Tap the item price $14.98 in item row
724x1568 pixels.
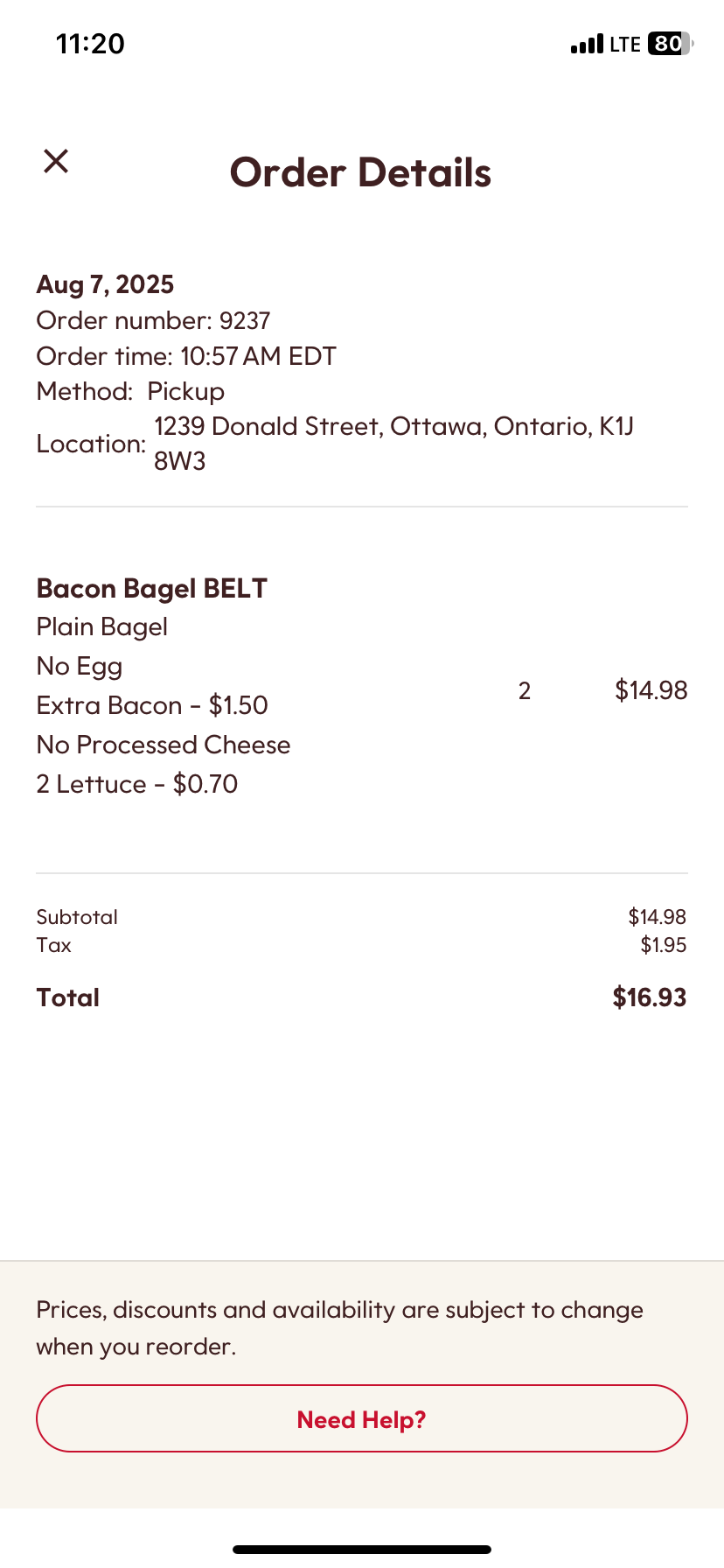tap(651, 690)
